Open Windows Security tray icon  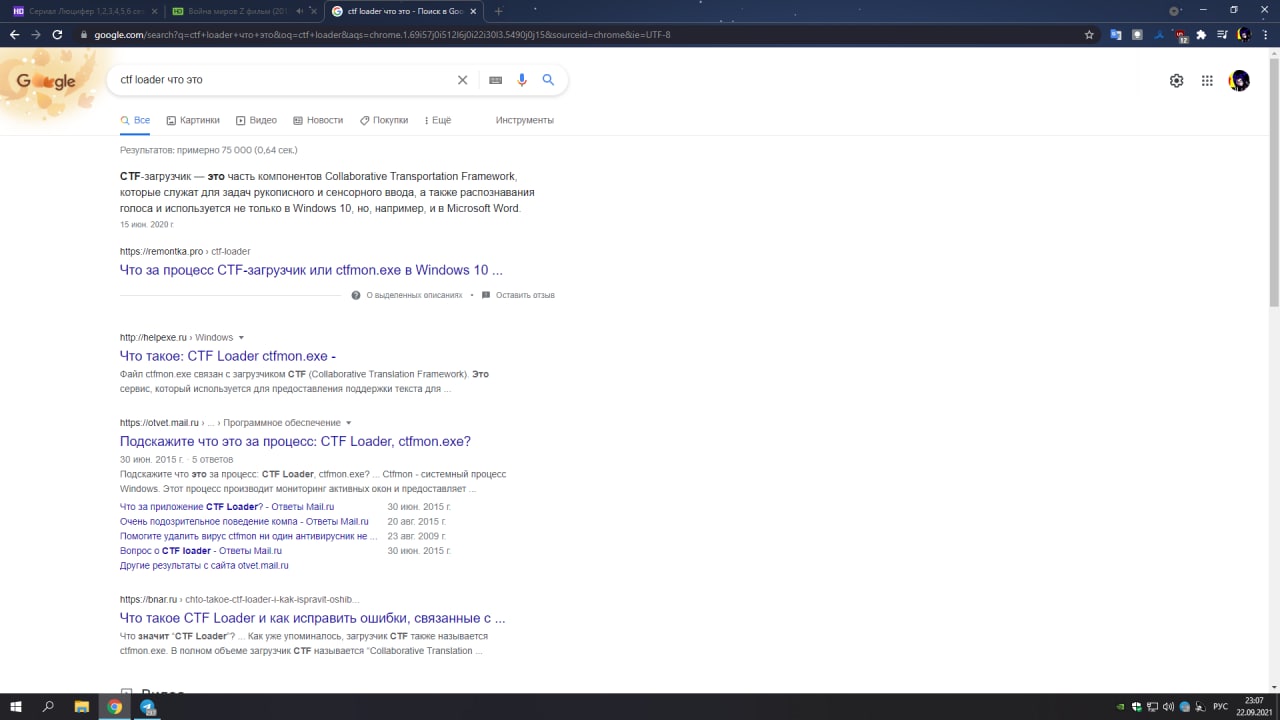click(1136, 707)
